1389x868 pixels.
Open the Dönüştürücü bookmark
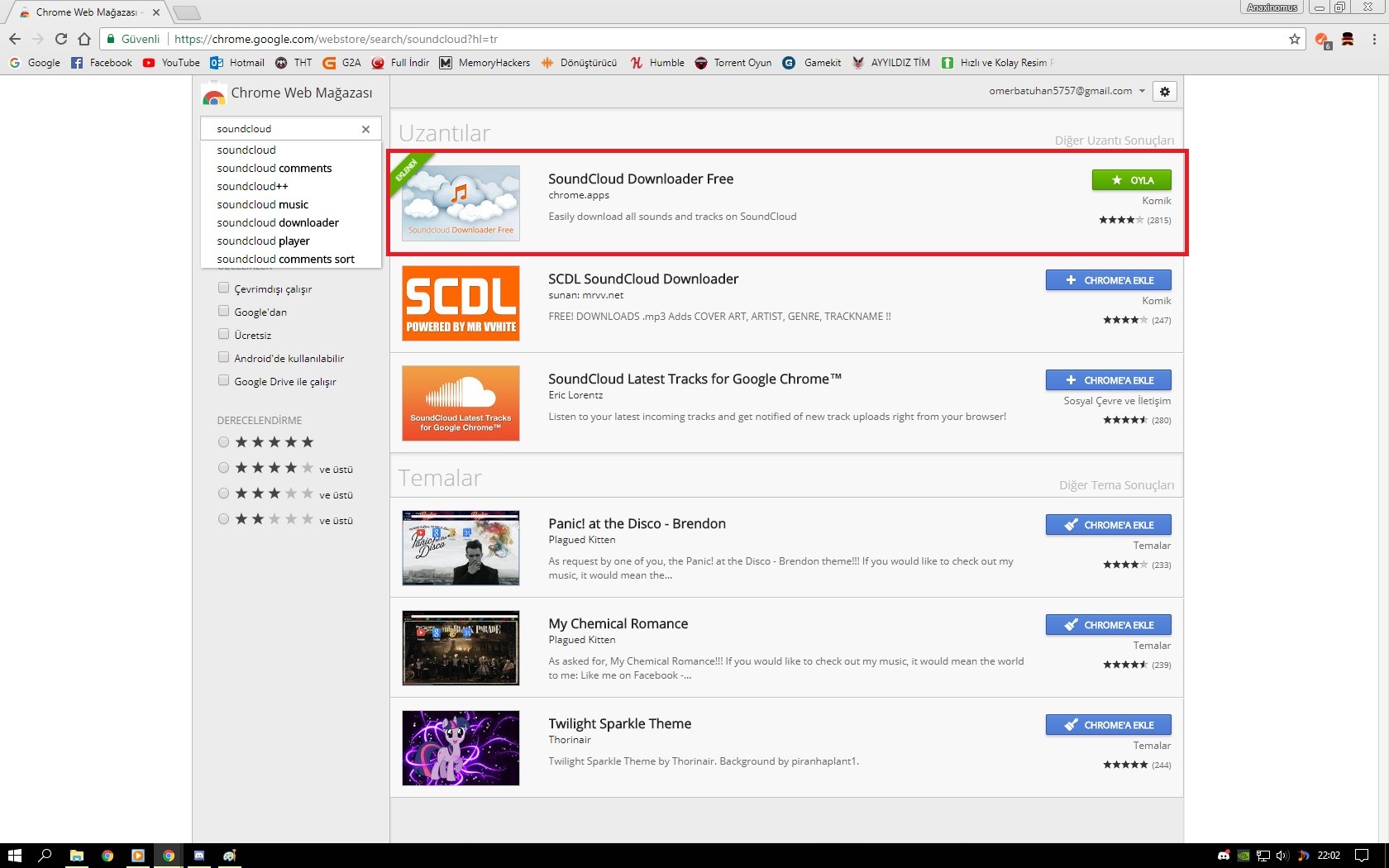[579, 63]
